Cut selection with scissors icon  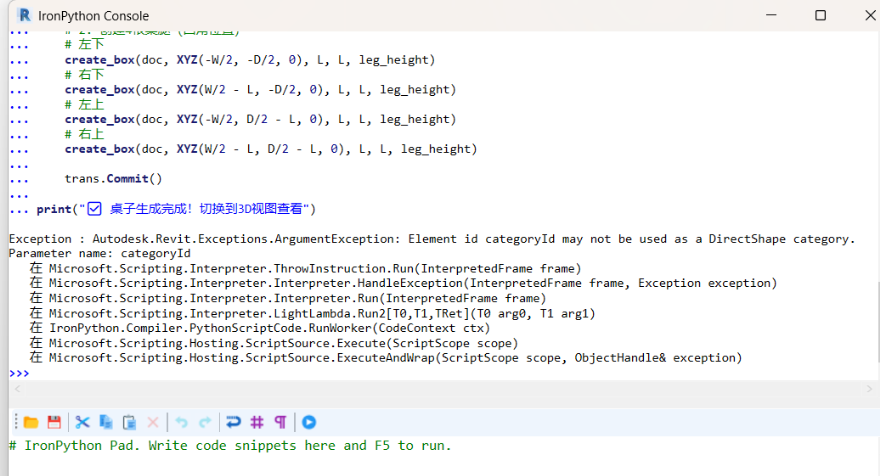click(82, 422)
